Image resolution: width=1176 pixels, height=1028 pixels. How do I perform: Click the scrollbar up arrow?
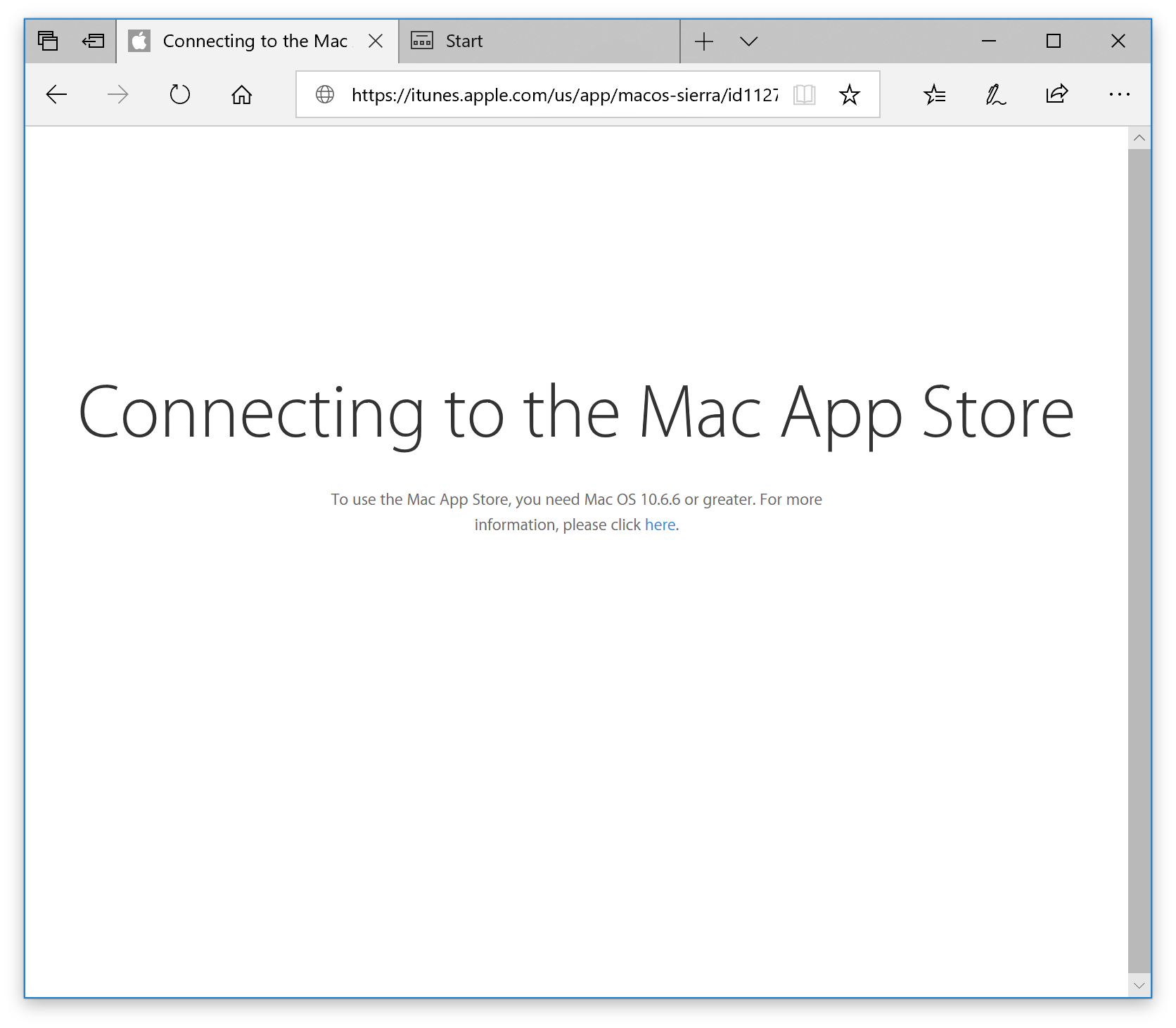pos(1139,138)
